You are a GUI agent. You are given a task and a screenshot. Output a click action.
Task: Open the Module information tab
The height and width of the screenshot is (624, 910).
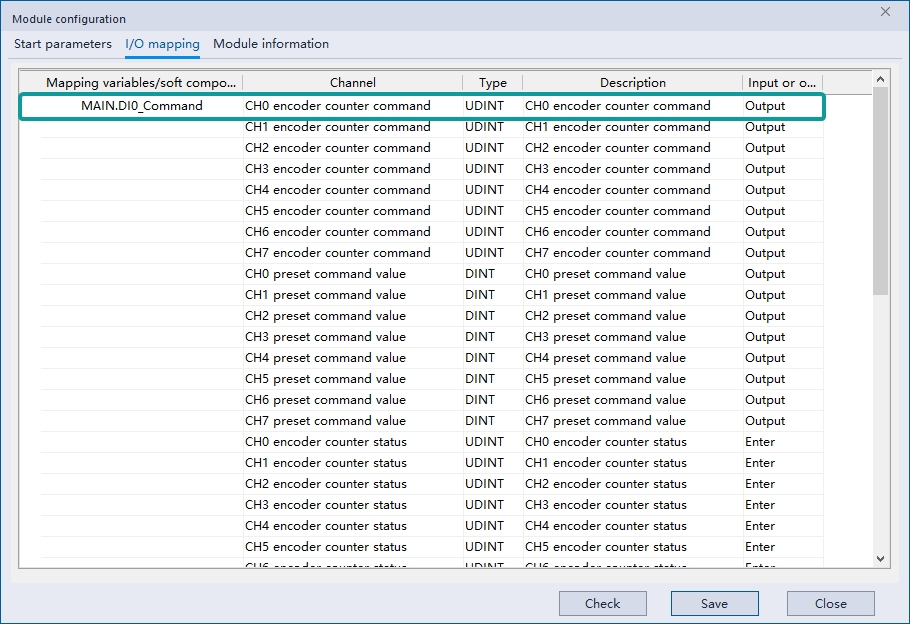271,44
